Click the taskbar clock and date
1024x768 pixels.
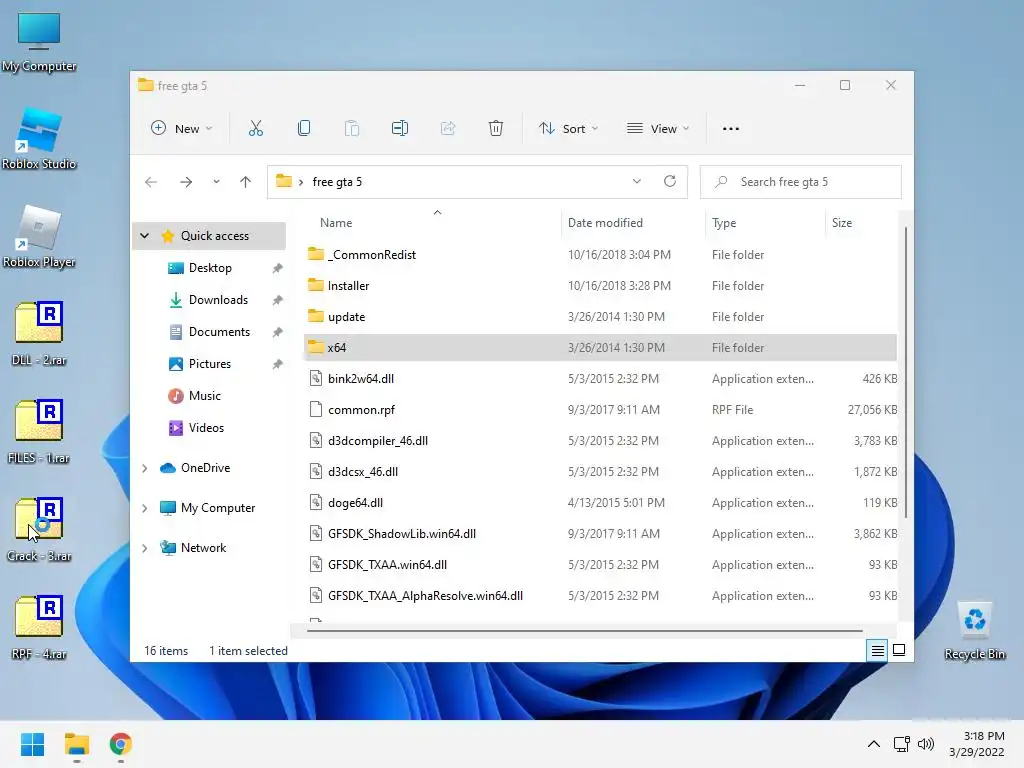pos(977,744)
